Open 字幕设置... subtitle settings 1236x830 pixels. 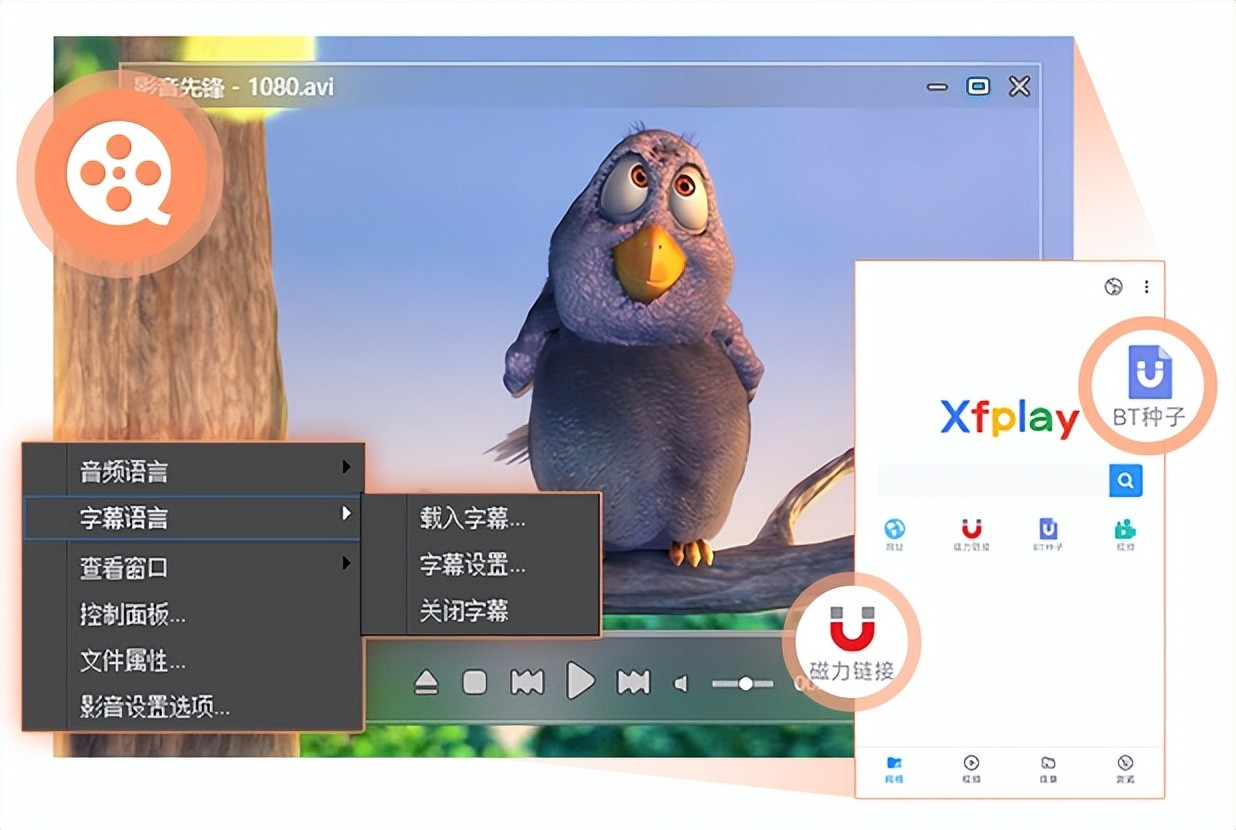472,565
